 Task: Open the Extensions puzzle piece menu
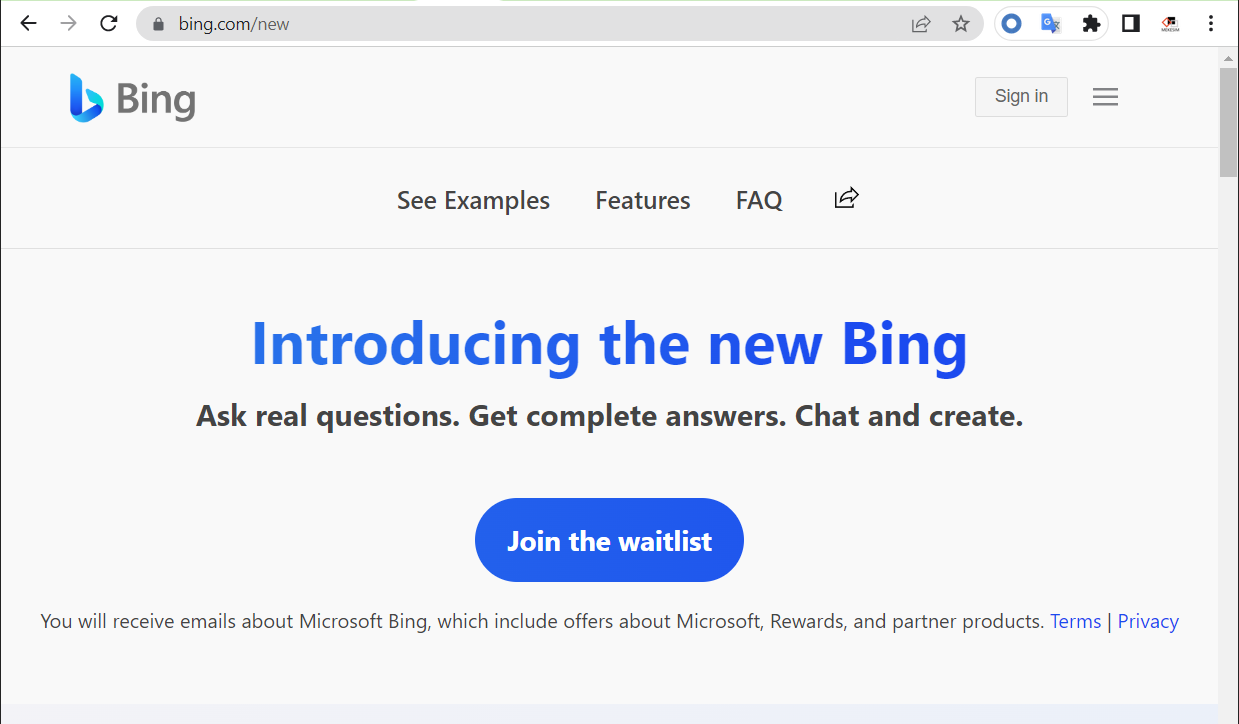pos(1091,24)
